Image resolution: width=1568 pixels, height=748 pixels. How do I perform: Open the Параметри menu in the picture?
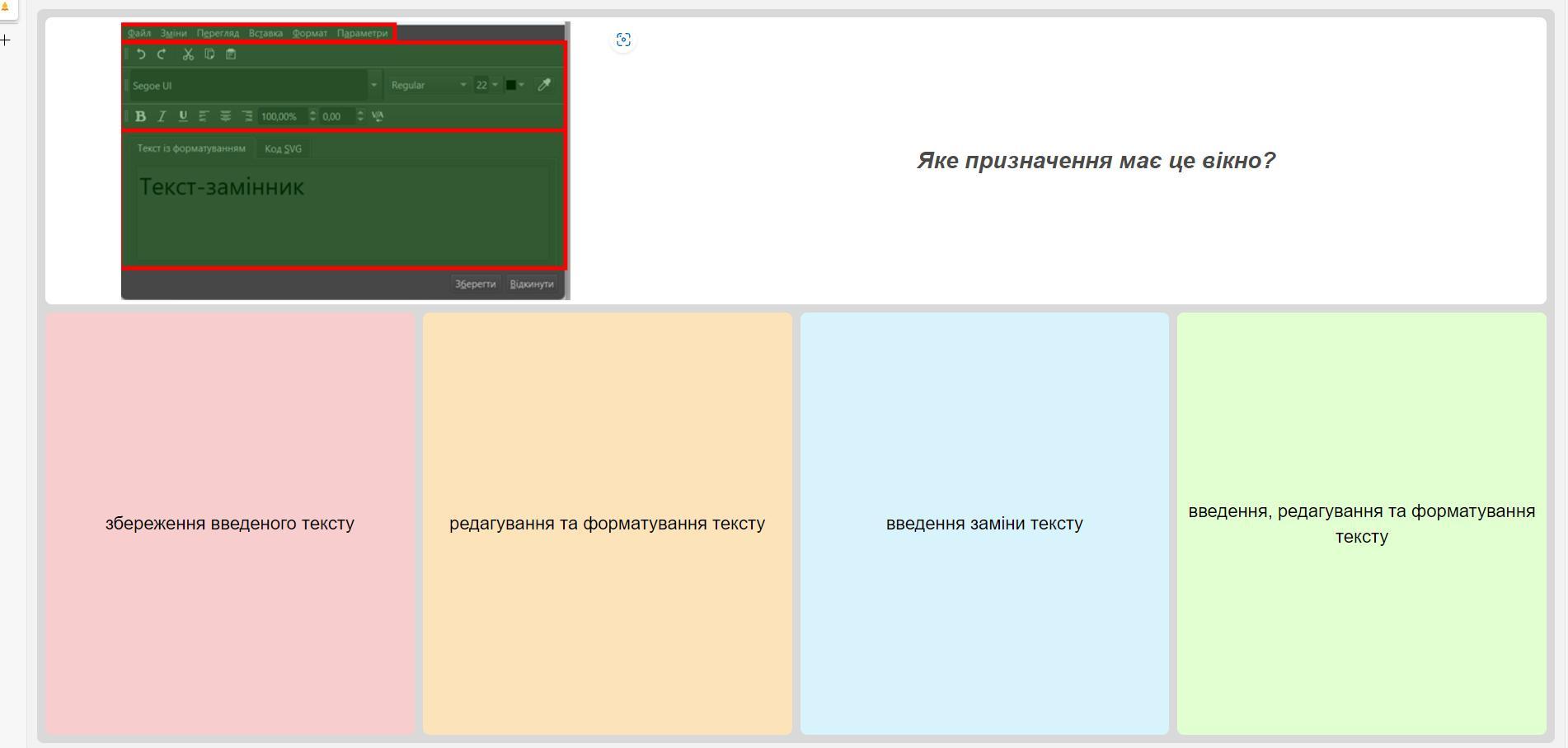click(362, 33)
